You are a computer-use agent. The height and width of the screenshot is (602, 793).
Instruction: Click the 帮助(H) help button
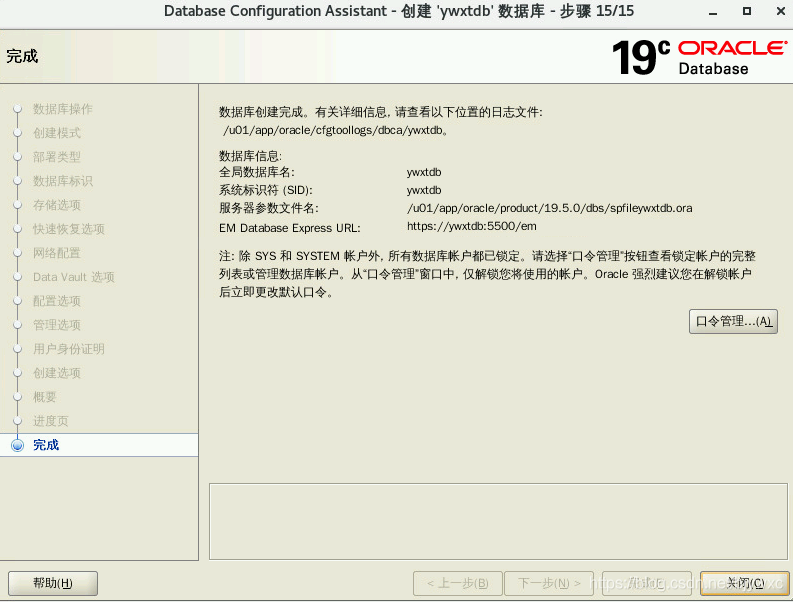[53, 583]
